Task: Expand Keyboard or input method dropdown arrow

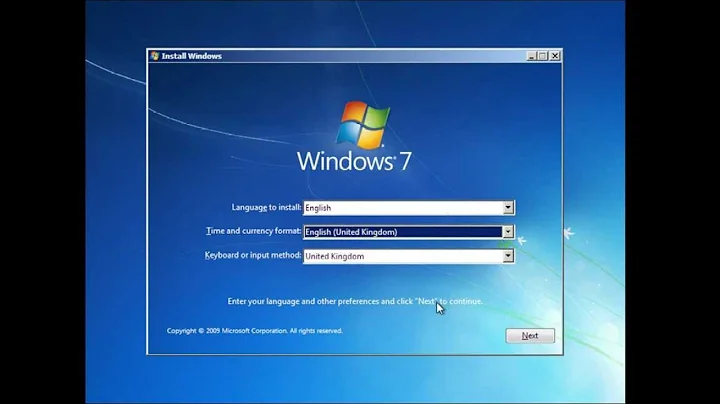Action: click(508, 256)
